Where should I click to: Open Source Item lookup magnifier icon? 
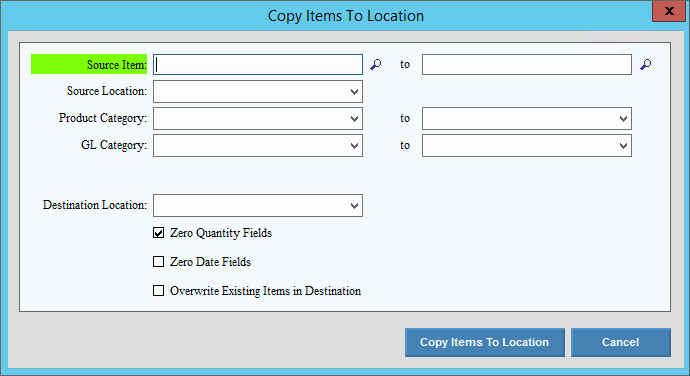(376, 65)
